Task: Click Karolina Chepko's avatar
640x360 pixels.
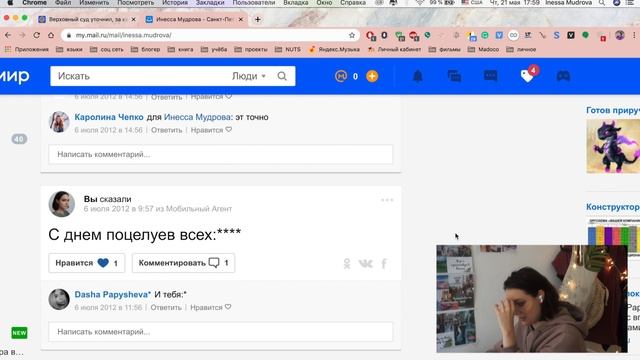Action: point(59,122)
